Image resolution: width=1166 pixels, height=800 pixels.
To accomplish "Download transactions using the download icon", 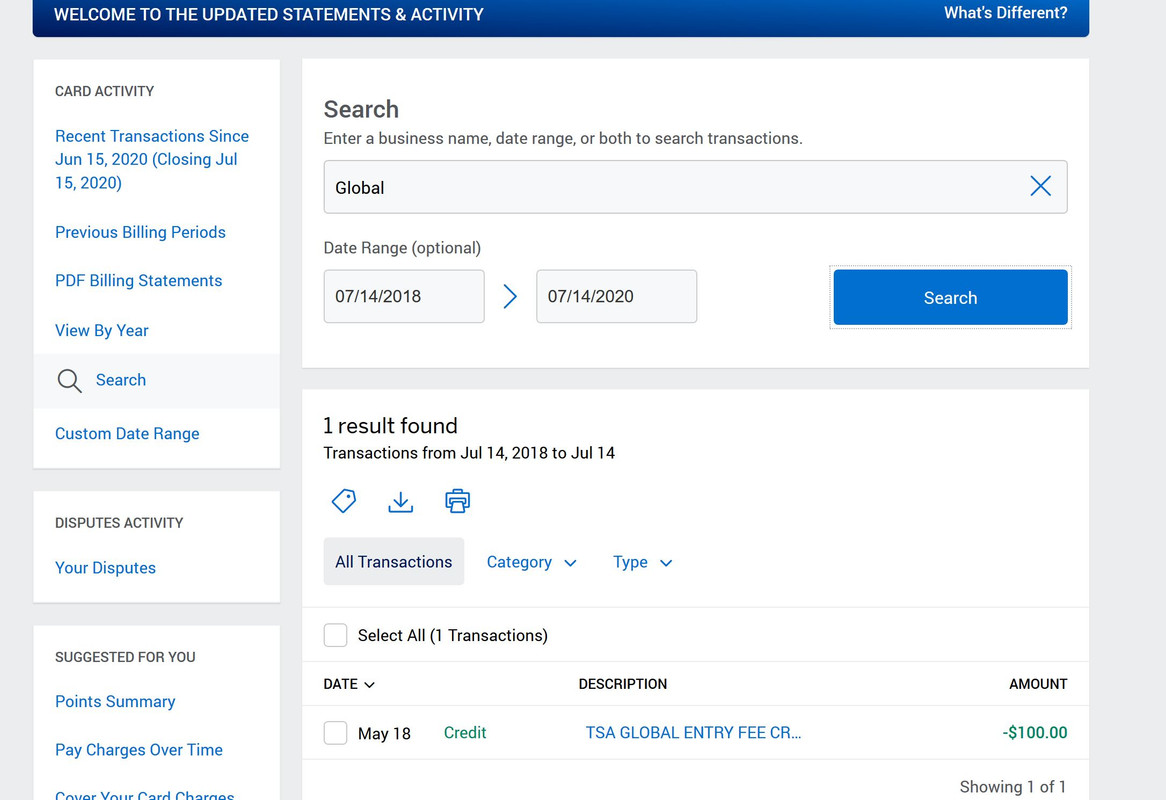I will click(400, 502).
